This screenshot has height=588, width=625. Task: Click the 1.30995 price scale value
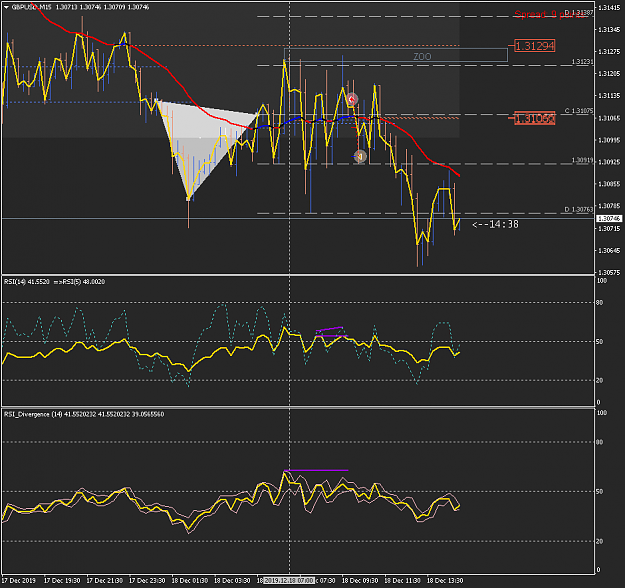[609, 140]
